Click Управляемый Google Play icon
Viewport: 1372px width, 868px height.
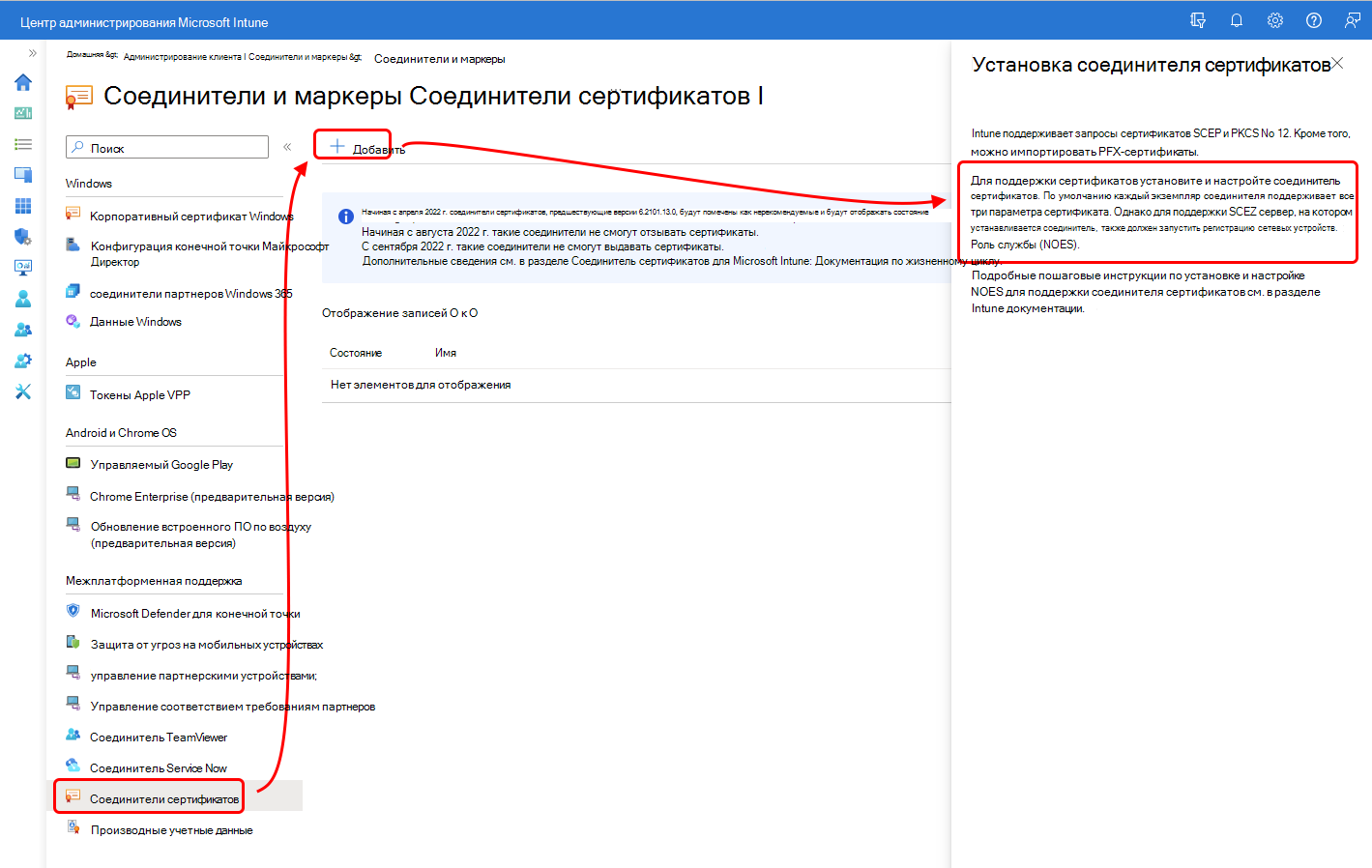[x=73, y=462]
